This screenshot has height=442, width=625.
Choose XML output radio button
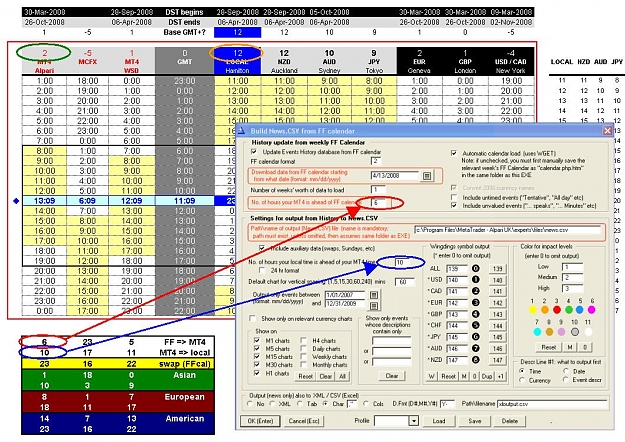(x=273, y=404)
